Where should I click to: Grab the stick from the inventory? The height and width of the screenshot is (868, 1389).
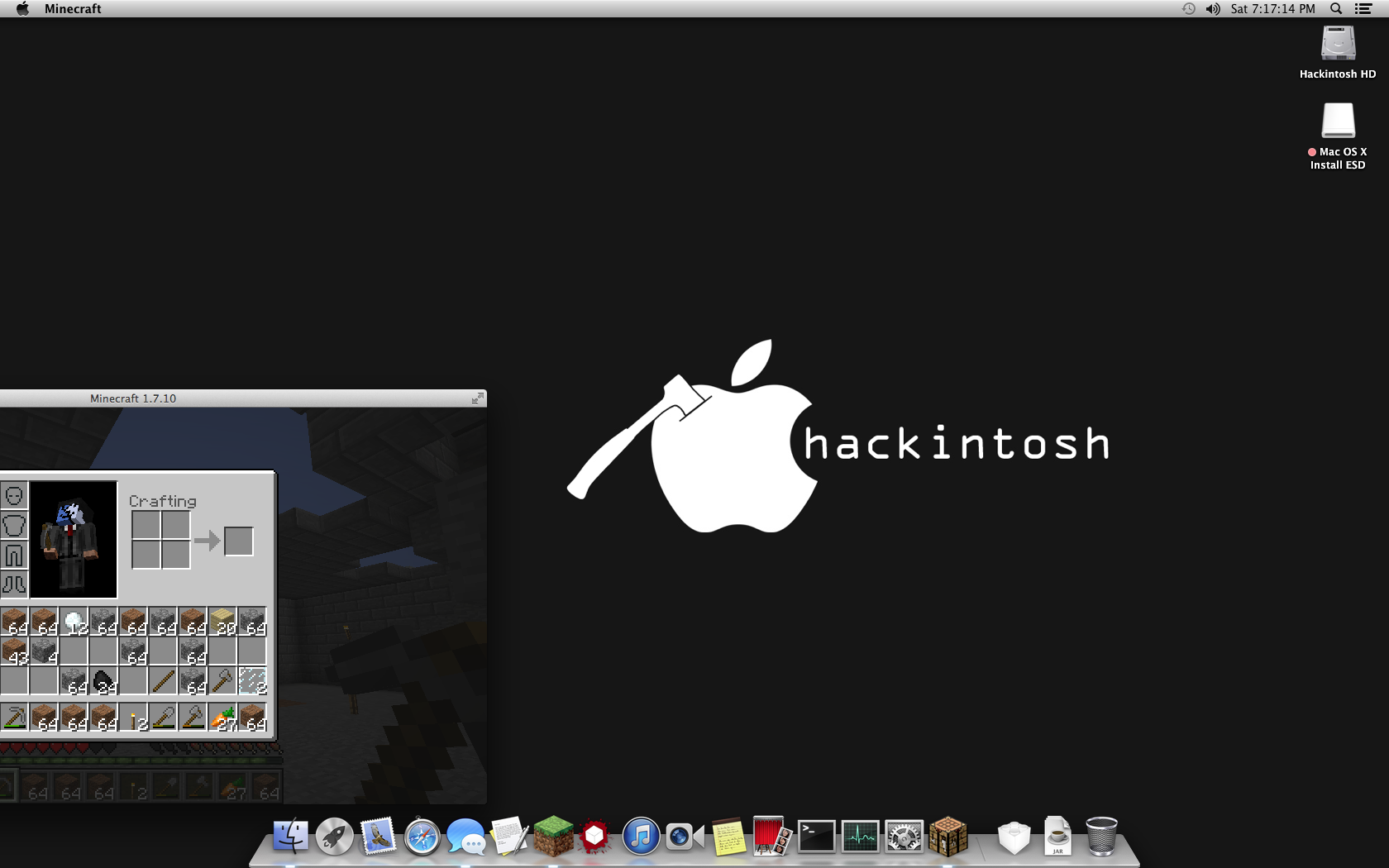(x=163, y=681)
